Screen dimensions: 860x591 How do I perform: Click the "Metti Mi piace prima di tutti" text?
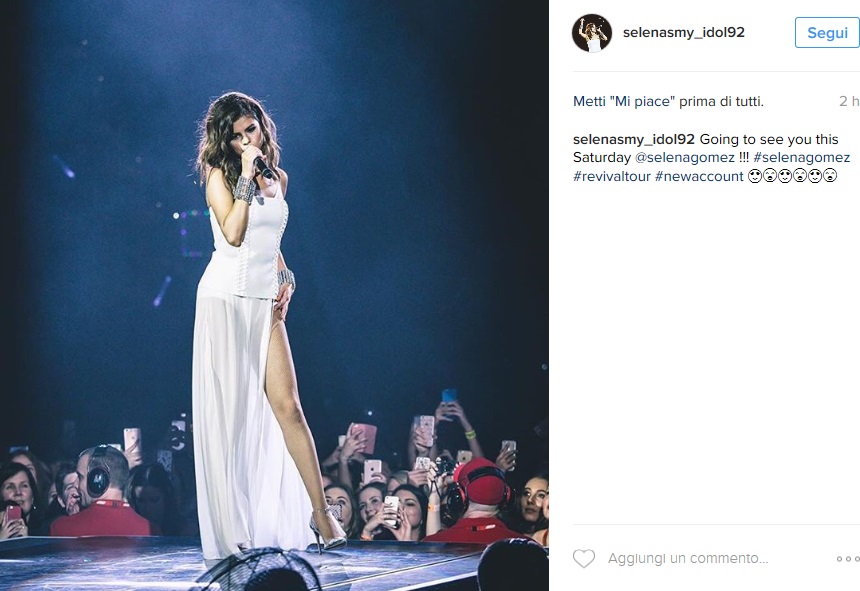coord(668,101)
